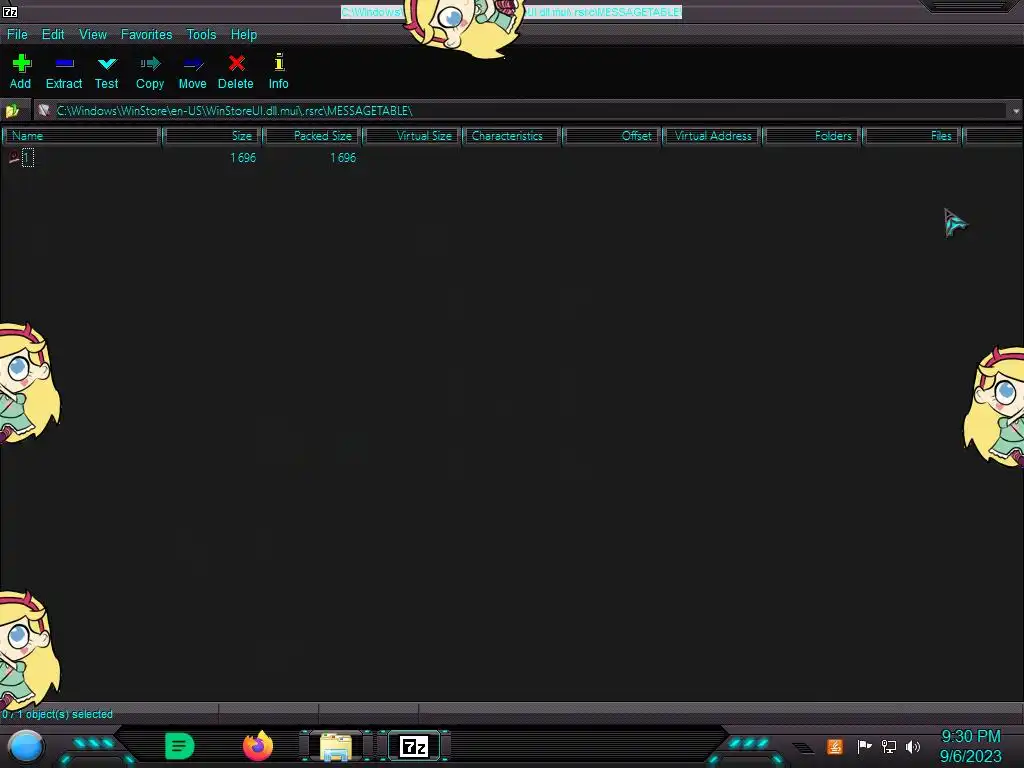Sort by the Size column header
Screen dimensions: 1024x768
(212, 136)
